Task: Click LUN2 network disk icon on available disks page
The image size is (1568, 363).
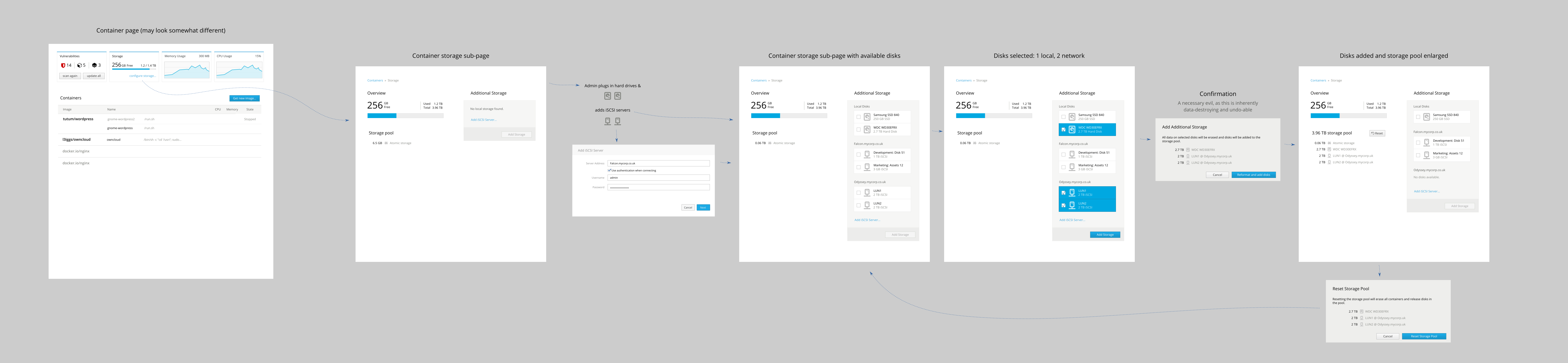Action: pyautogui.click(x=867, y=206)
